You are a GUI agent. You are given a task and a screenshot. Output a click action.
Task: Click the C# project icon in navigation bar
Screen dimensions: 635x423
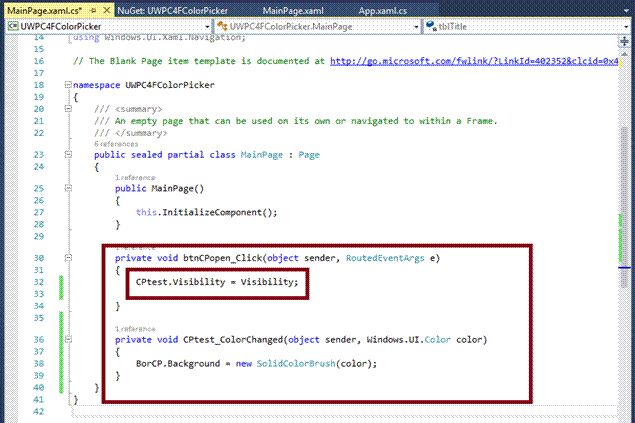(13, 26)
